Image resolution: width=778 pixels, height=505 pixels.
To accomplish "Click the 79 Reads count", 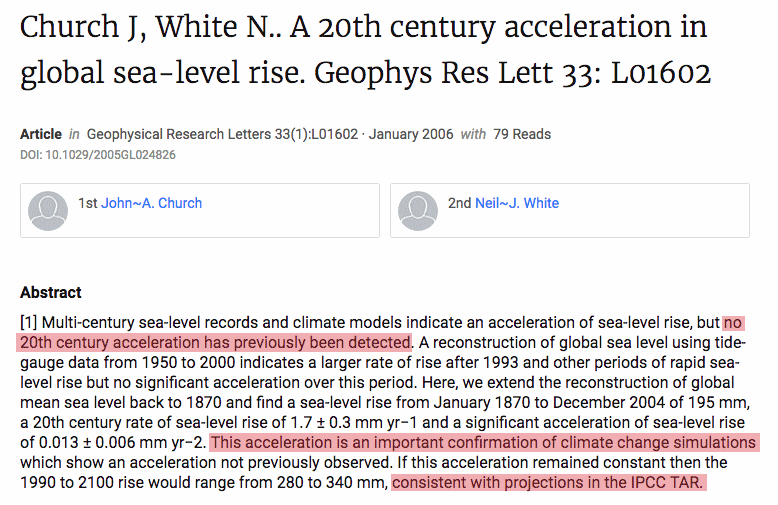I will (x=522, y=134).
